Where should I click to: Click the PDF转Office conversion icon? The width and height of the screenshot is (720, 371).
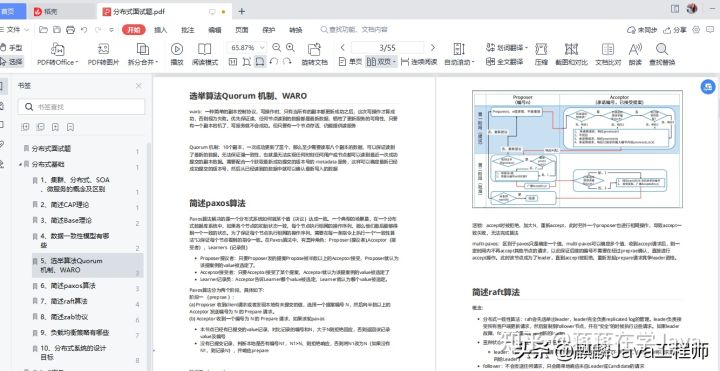[57, 50]
